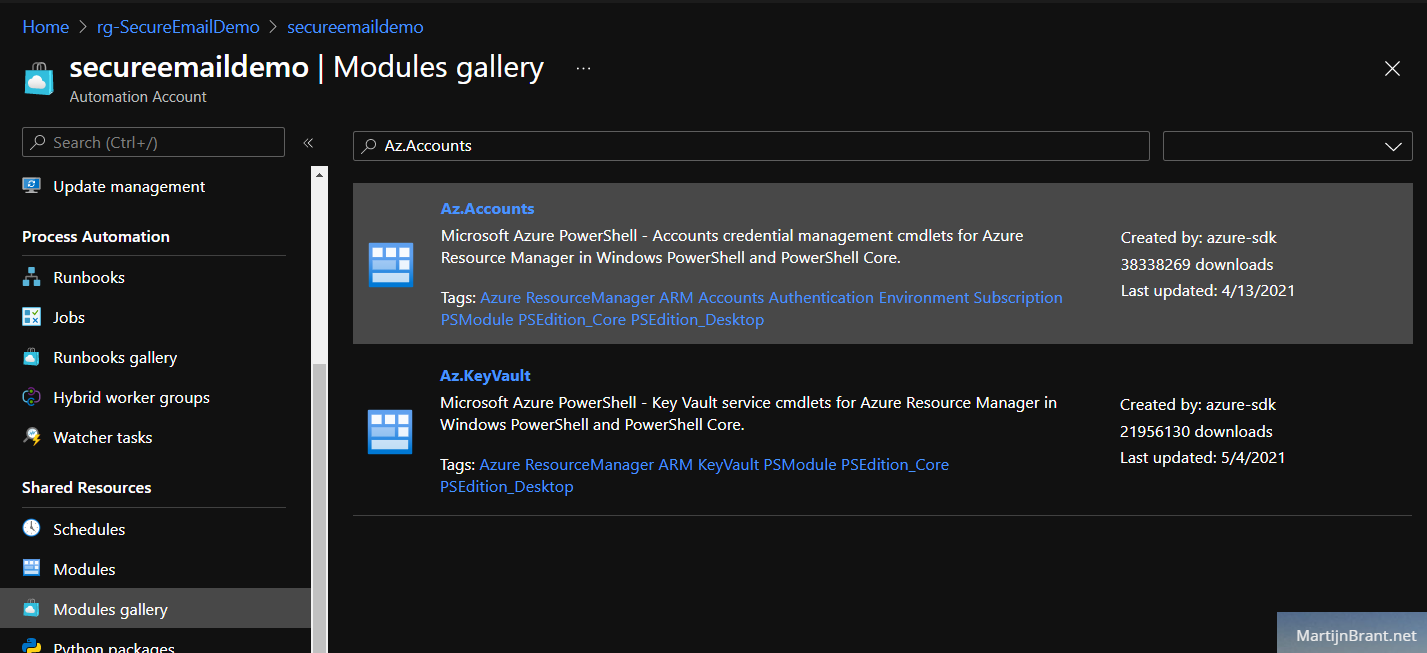Viewport: 1427px width, 653px height.
Task: Click the Authentication tag on Az.Accounts
Action: tap(821, 297)
